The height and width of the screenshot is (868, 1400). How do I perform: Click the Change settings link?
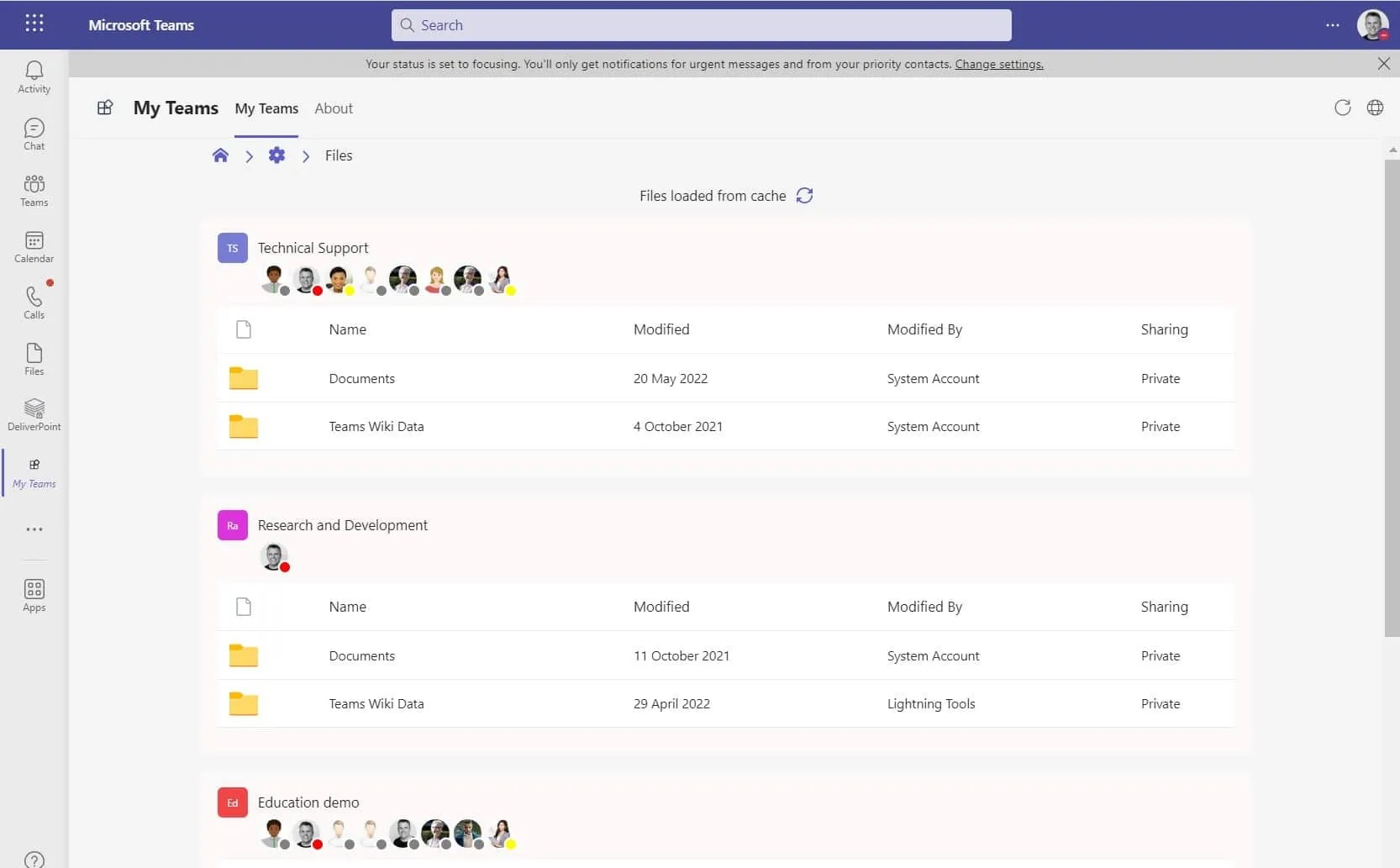pyautogui.click(x=999, y=64)
